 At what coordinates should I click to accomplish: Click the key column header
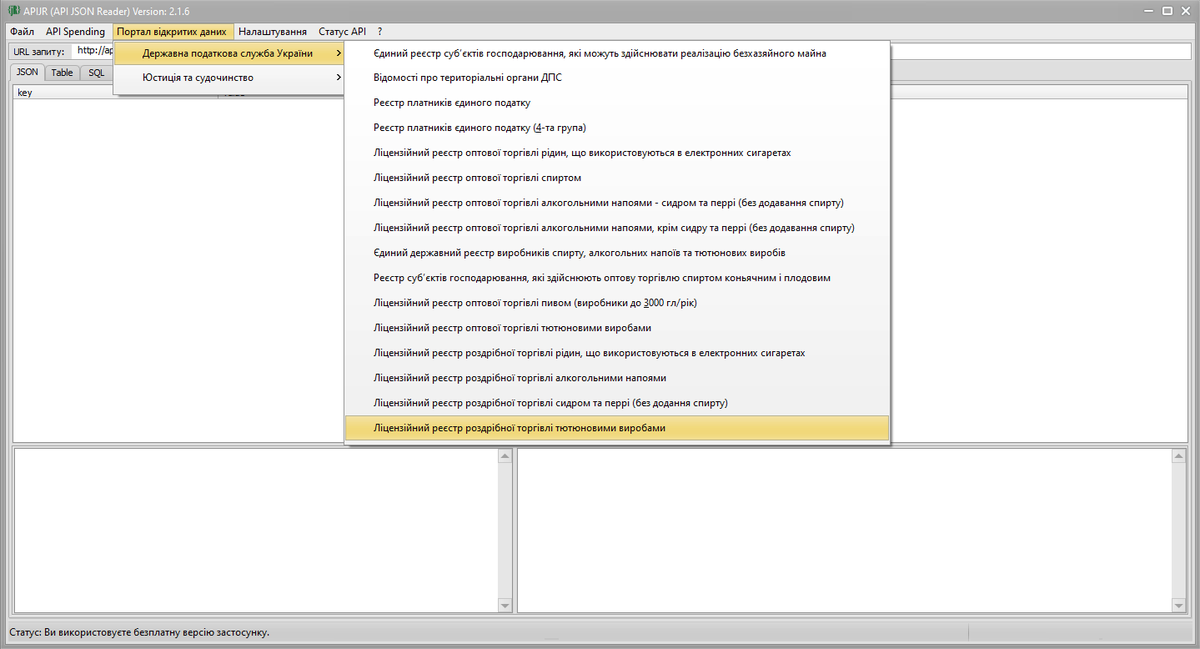tap(115, 92)
